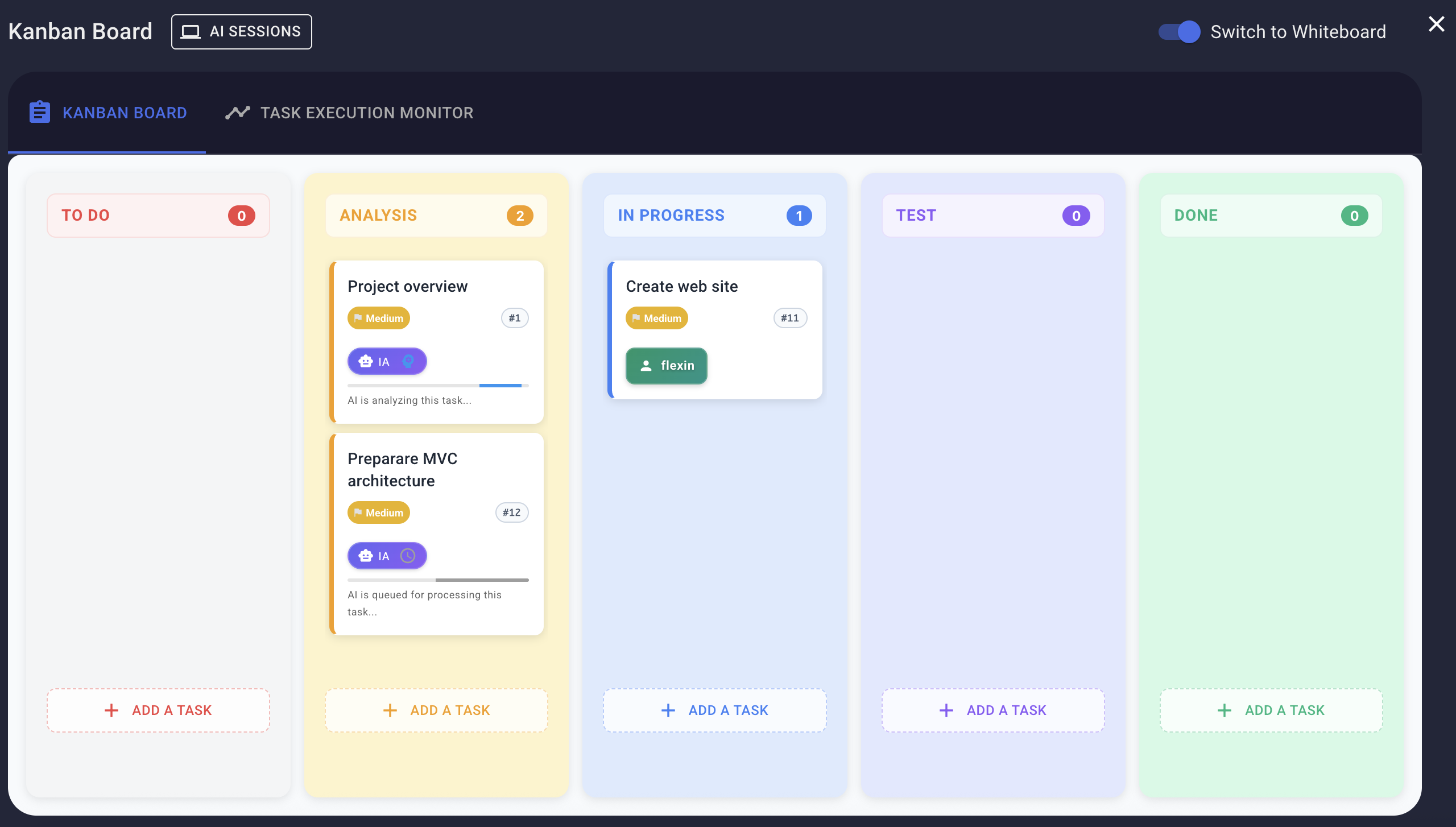1456x827 pixels.
Task: Add a task in the Done column
Action: (1271, 710)
